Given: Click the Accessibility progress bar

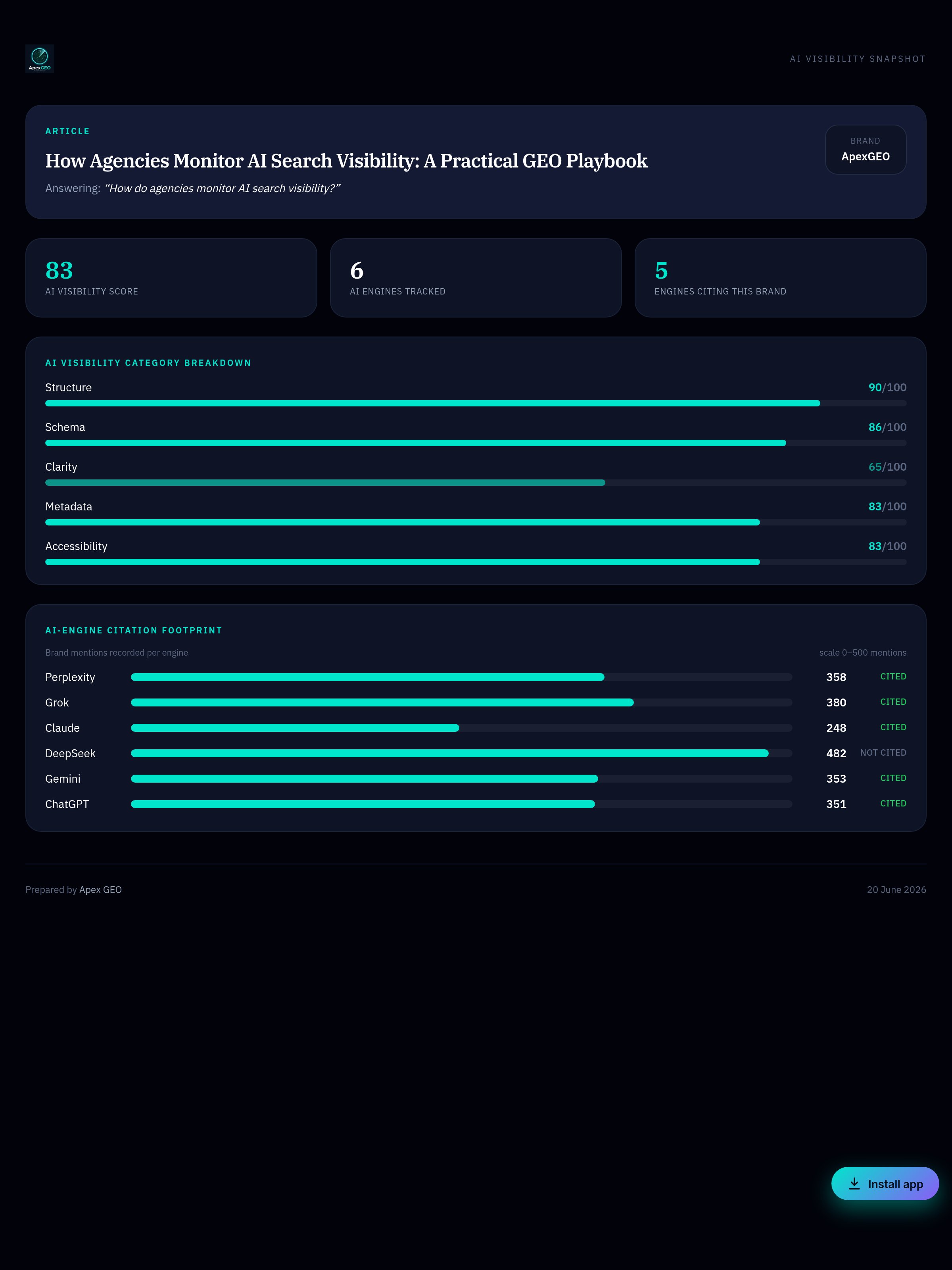Looking at the screenshot, I should coord(476,562).
